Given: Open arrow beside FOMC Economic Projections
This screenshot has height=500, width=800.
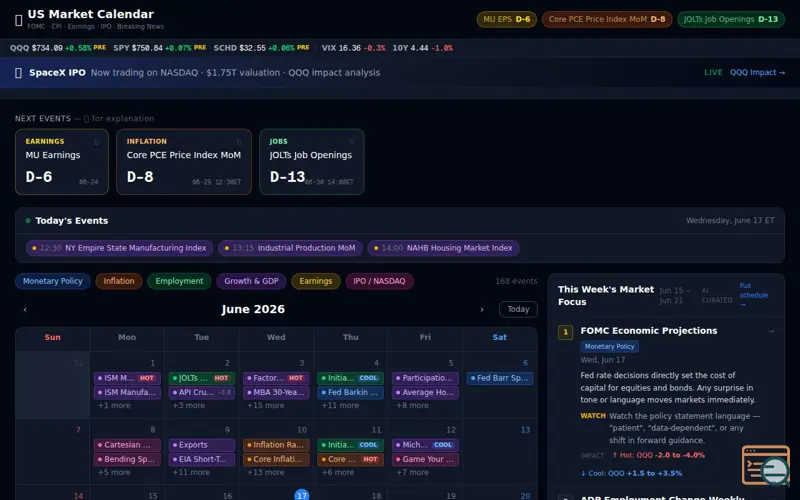Looking at the screenshot, I should point(771,331).
